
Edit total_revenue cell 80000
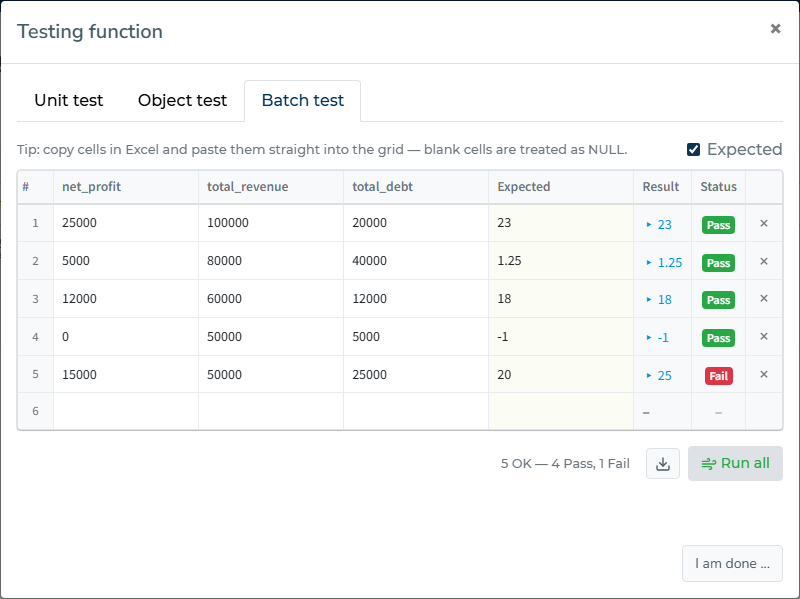point(271,261)
